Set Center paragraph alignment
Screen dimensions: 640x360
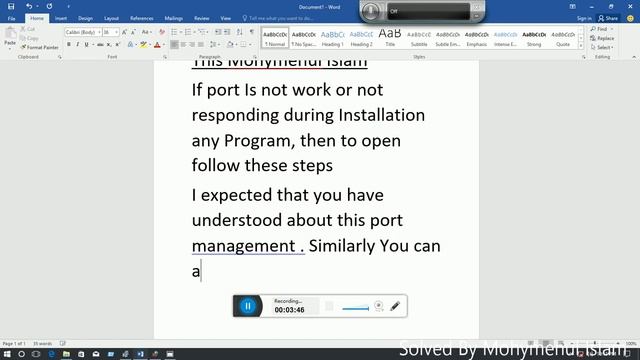point(183,44)
